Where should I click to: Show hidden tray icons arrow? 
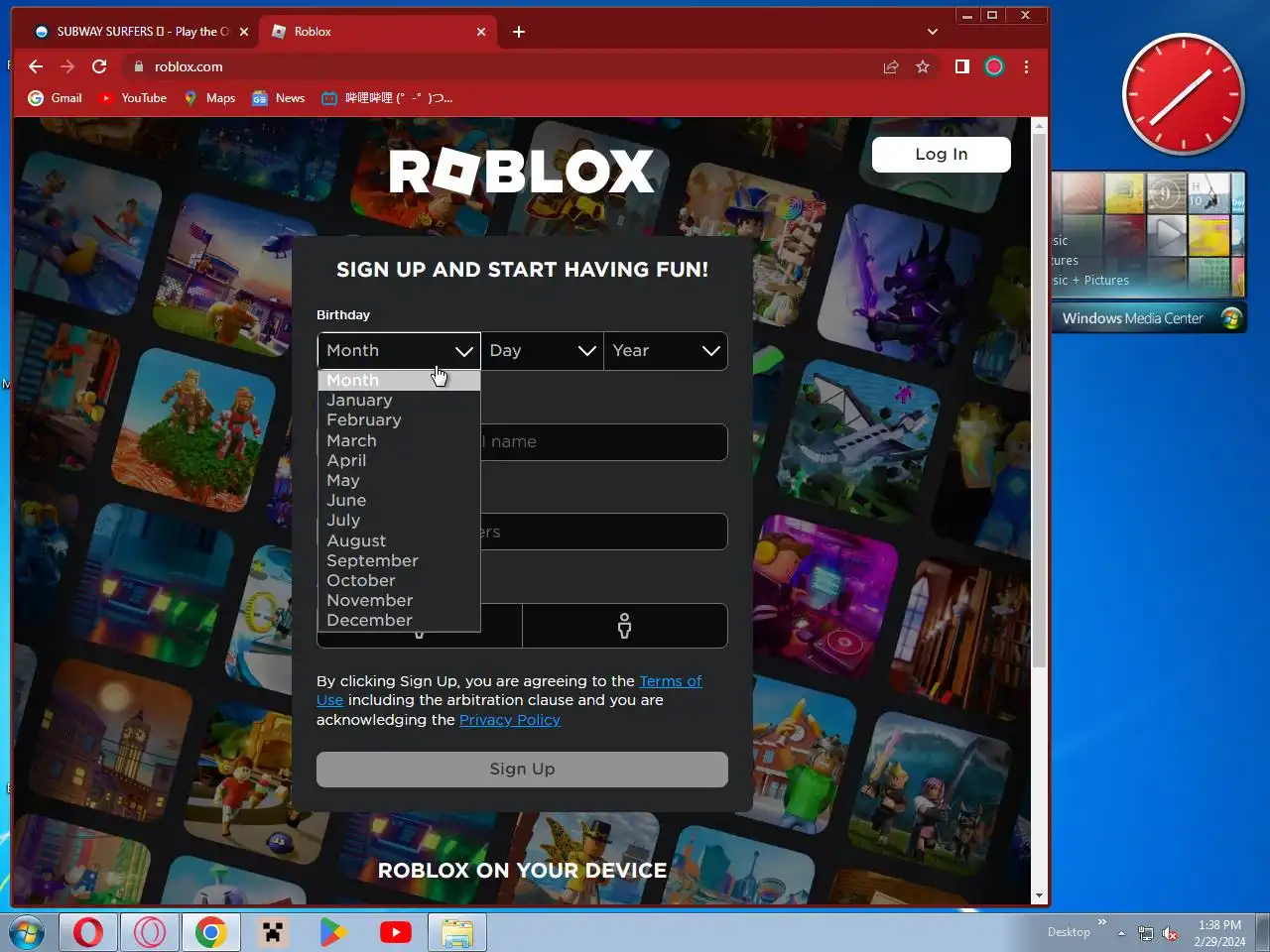click(x=1121, y=933)
